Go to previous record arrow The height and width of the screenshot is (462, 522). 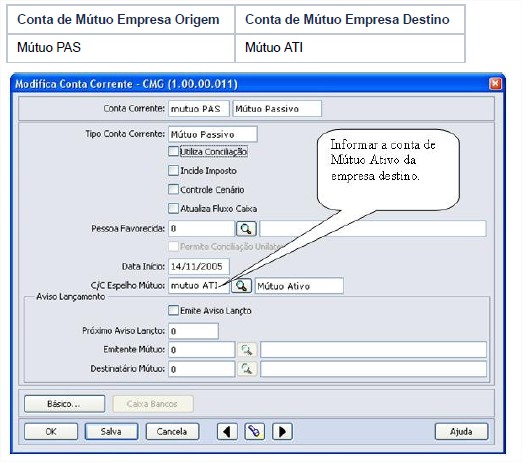227,432
